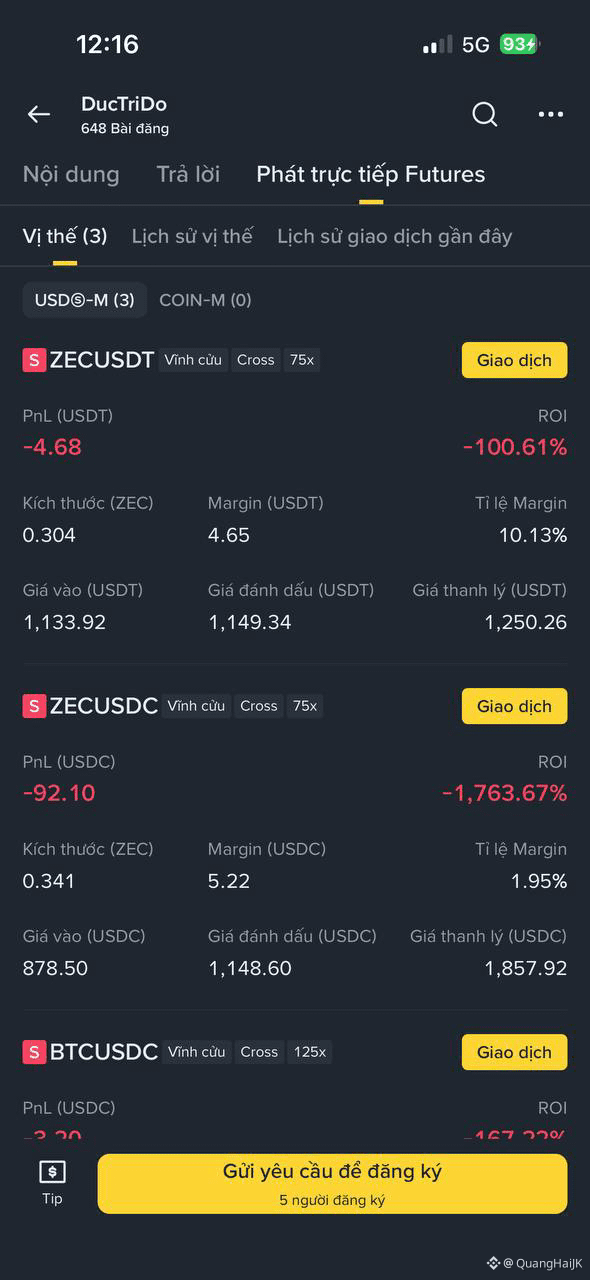Open the three-dot more options menu
Viewport: 590px width, 1280px height.
click(x=551, y=114)
